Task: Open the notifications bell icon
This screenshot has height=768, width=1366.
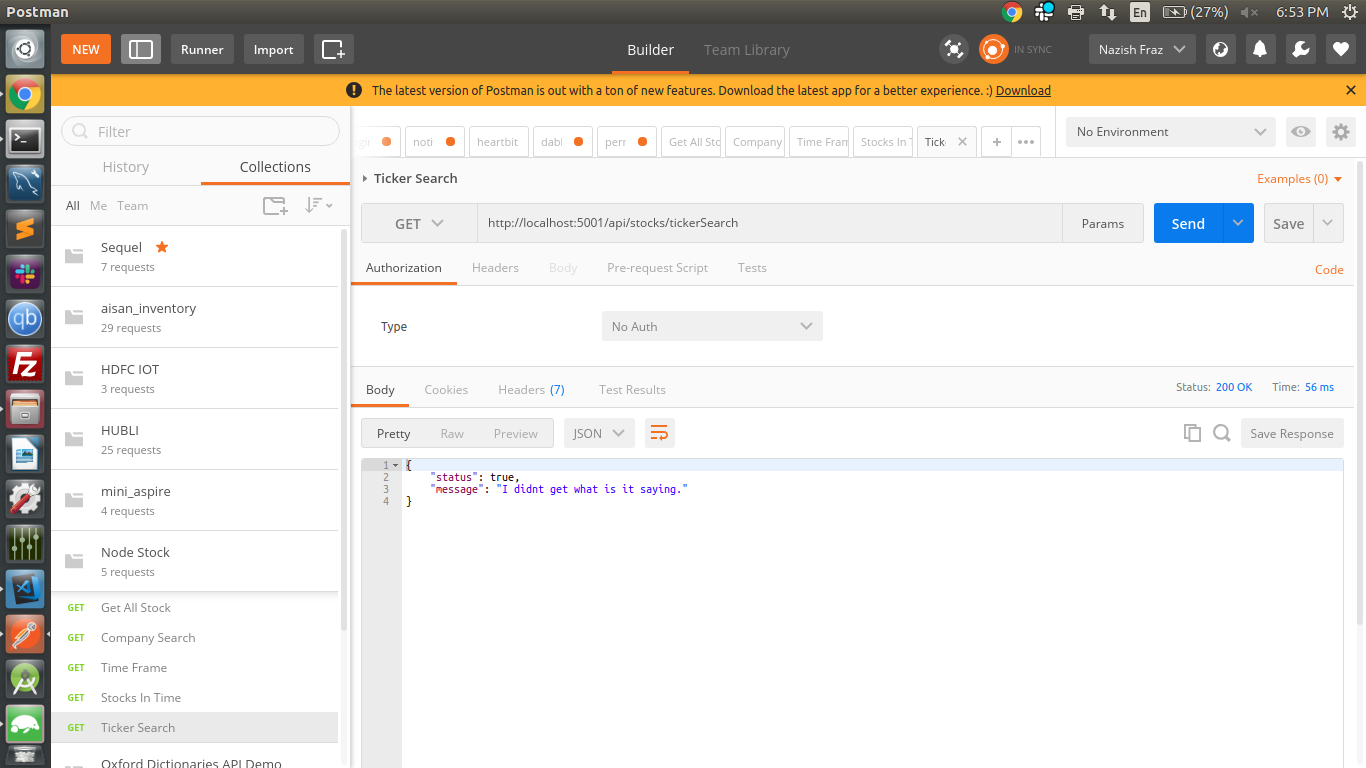Action: coord(1260,49)
